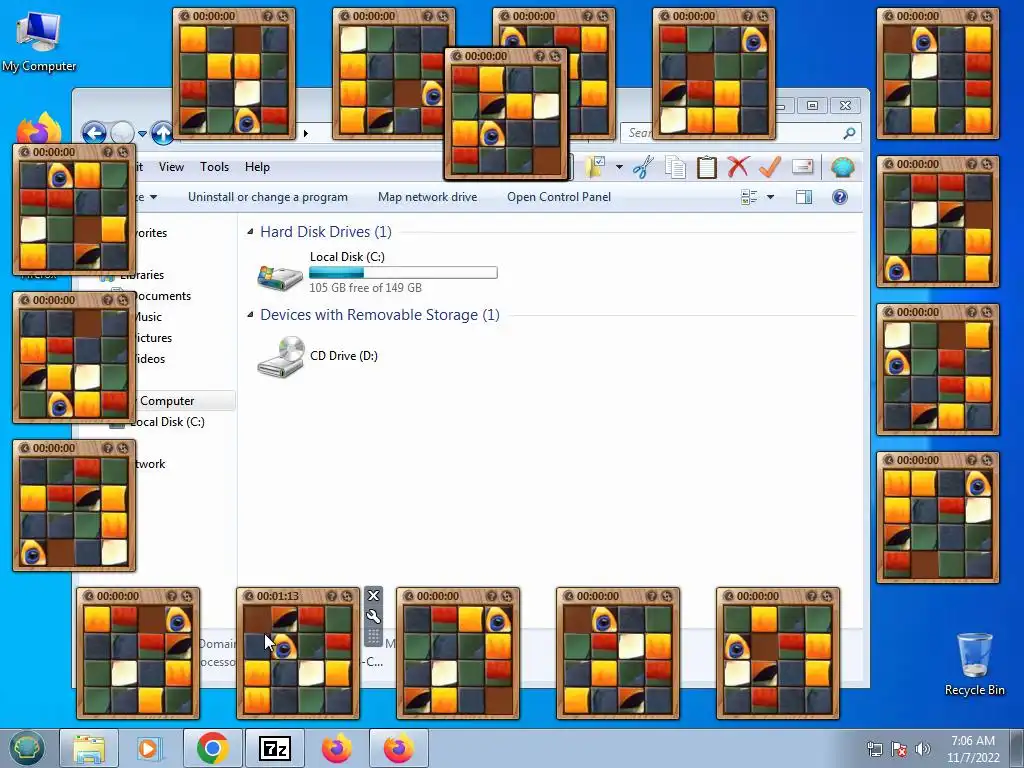1024x768 pixels.
Task: Open dropdown arrow beside Folder Options icon
Action: 619,167
